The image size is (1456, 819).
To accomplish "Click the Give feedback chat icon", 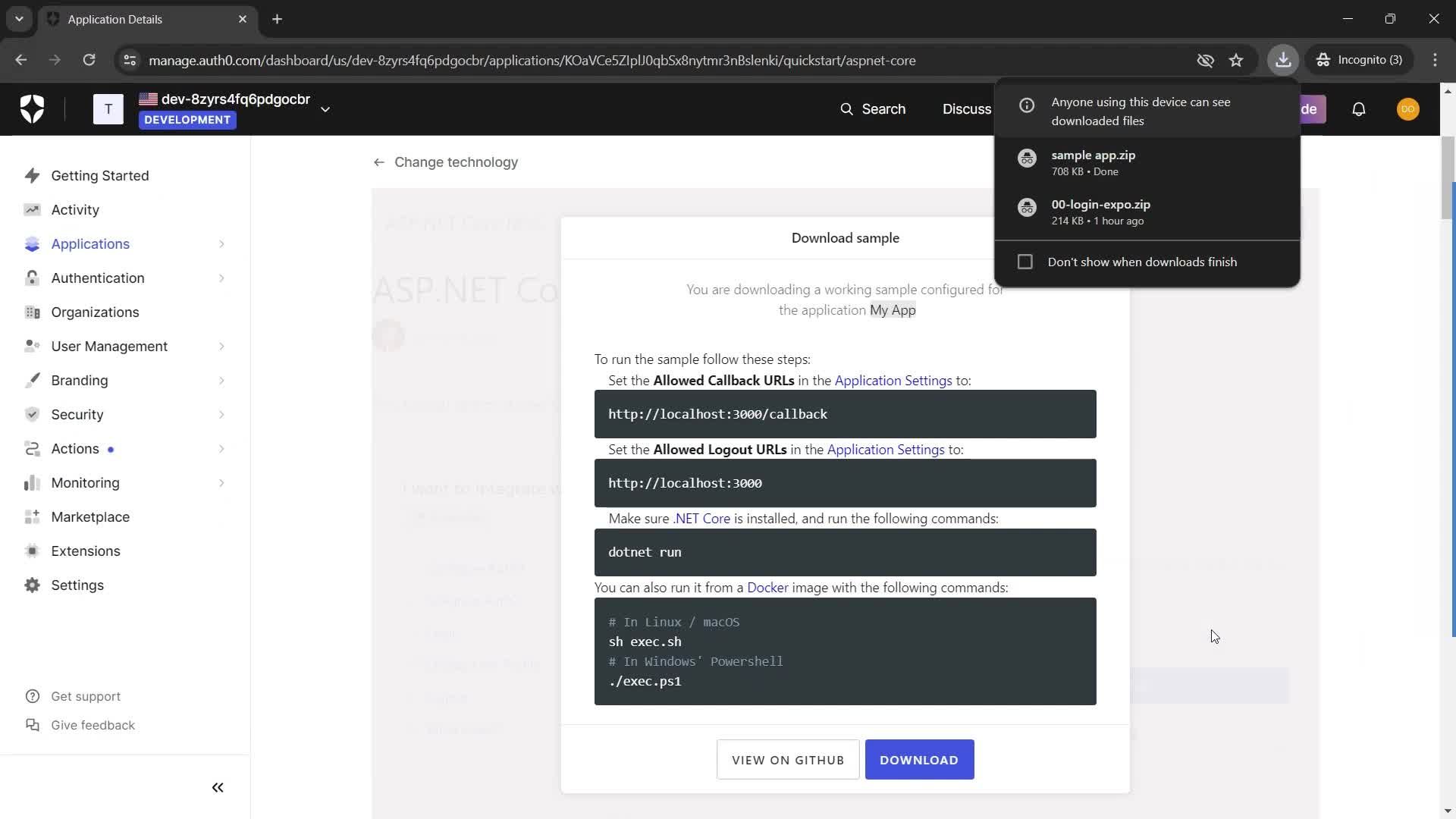I will (33, 725).
